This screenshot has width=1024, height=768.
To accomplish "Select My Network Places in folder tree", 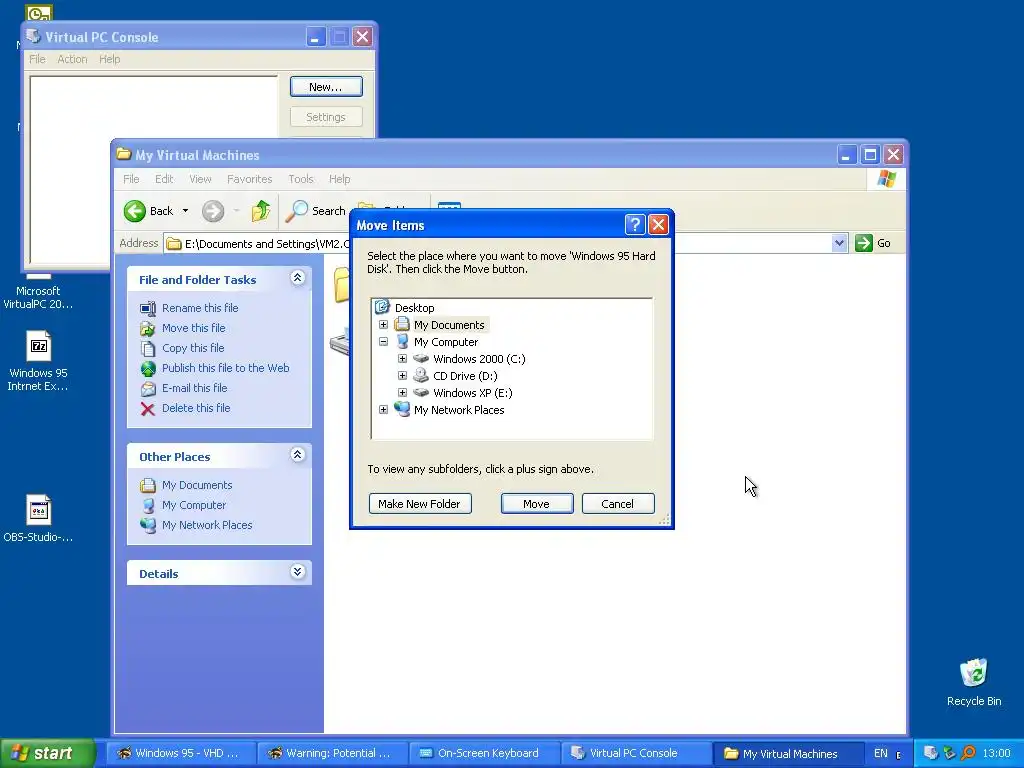I will click(x=459, y=409).
